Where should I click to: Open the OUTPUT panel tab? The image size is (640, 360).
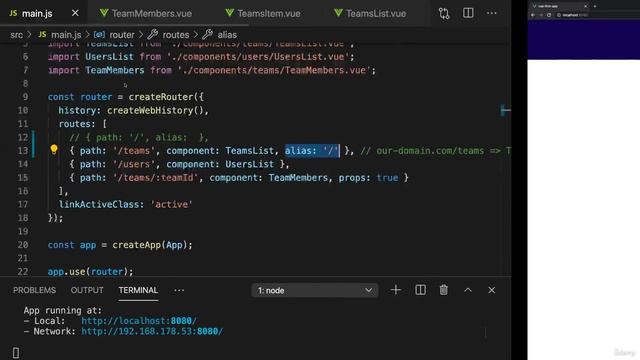[x=87, y=290]
